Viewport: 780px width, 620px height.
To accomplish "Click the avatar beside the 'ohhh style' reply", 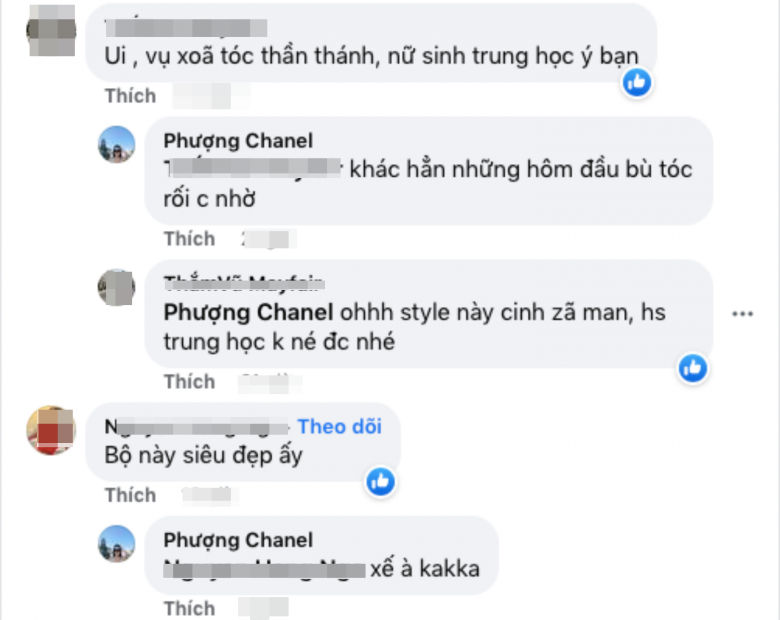I will (x=116, y=288).
